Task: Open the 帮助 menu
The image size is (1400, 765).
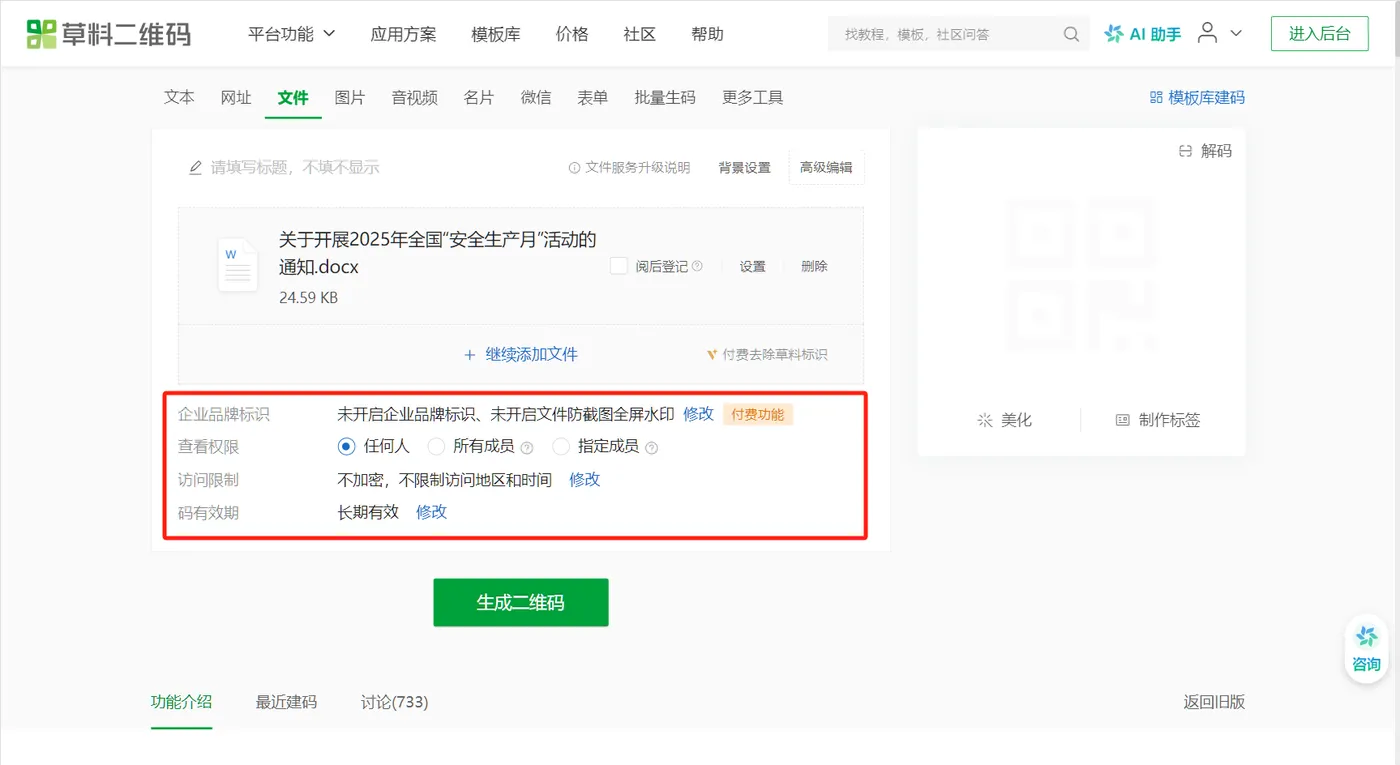Action: pyautogui.click(x=707, y=34)
